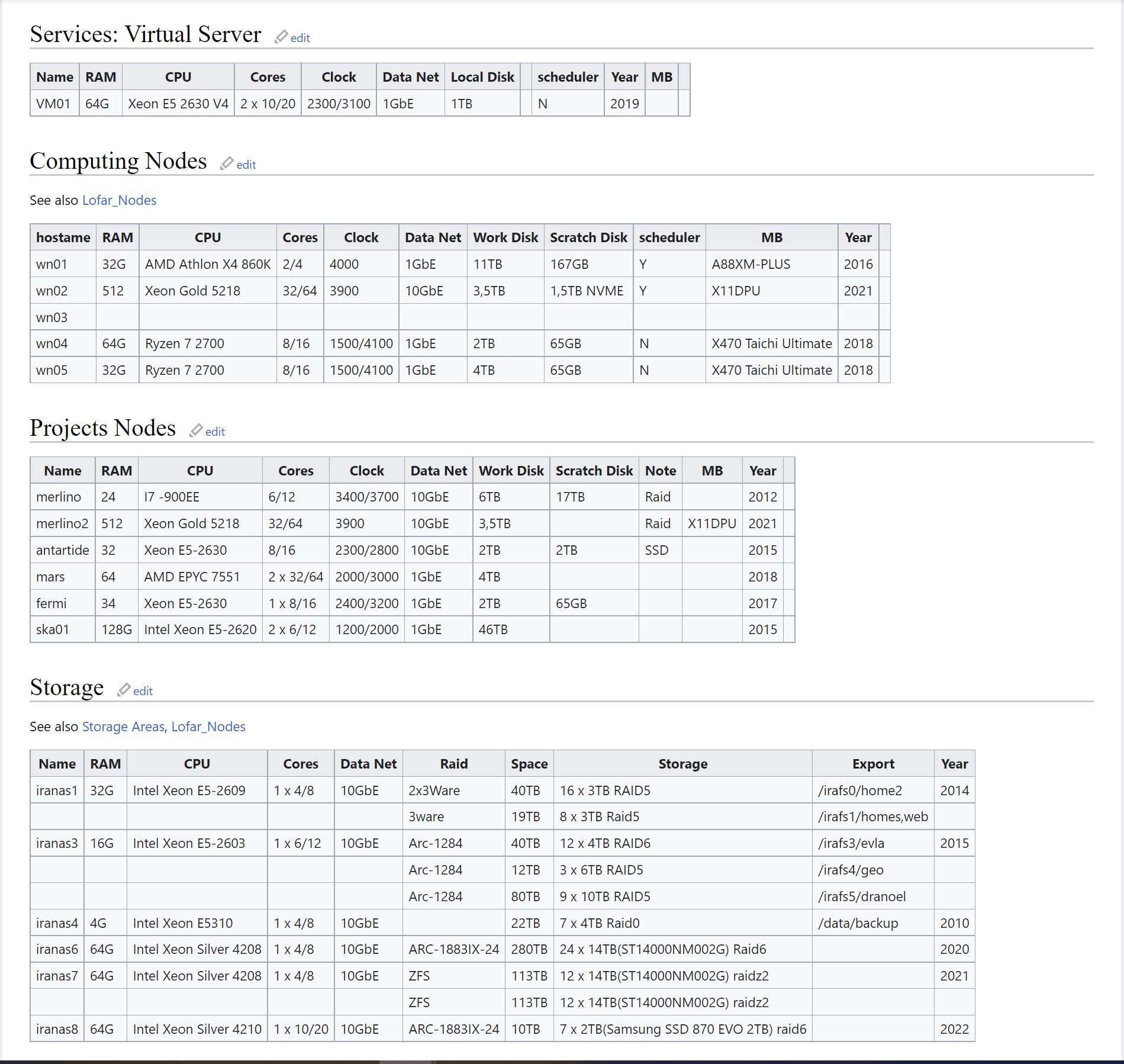Click the mars row name cell
This screenshot has height=1064, width=1124.
coord(63,577)
